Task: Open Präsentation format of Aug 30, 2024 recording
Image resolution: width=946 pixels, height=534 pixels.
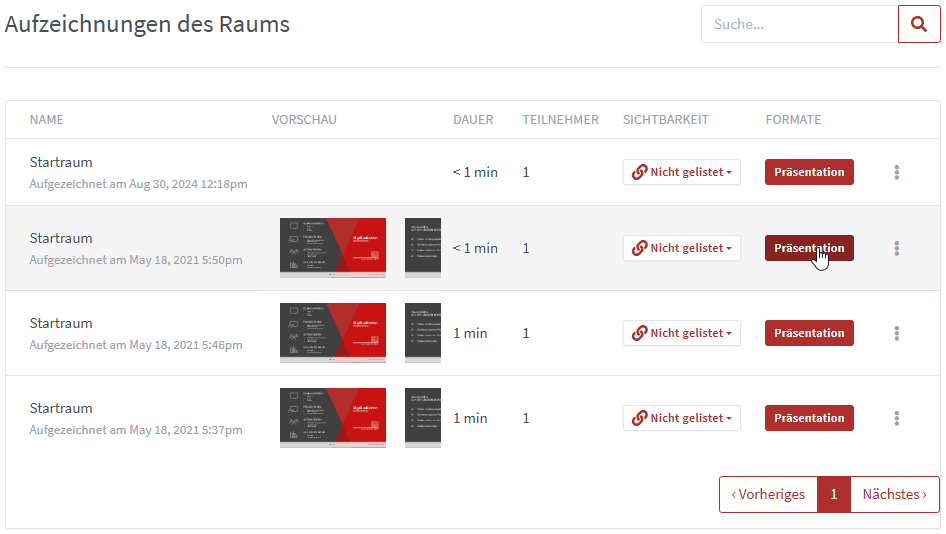Action: click(809, 173)
